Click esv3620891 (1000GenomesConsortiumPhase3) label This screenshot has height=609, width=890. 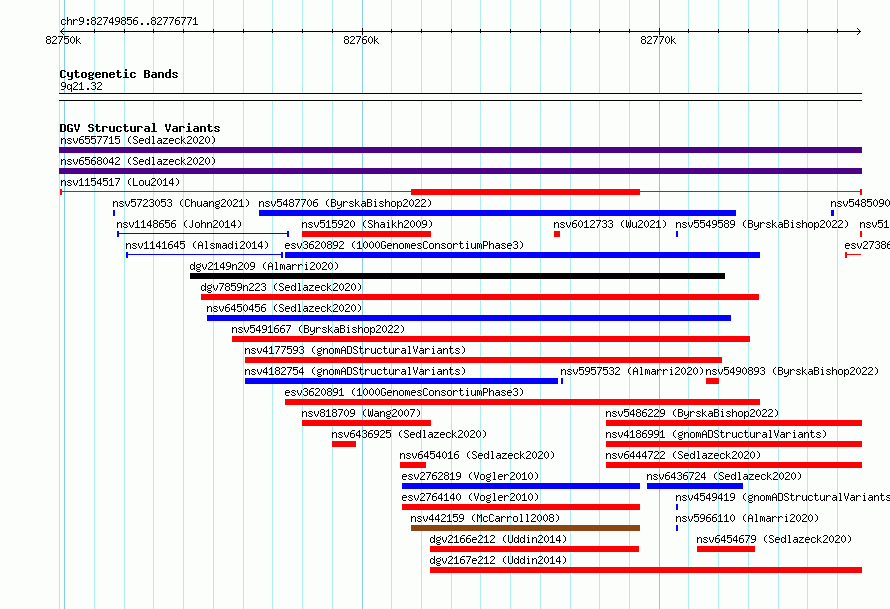pyautogui.click(x=404, y=392)
